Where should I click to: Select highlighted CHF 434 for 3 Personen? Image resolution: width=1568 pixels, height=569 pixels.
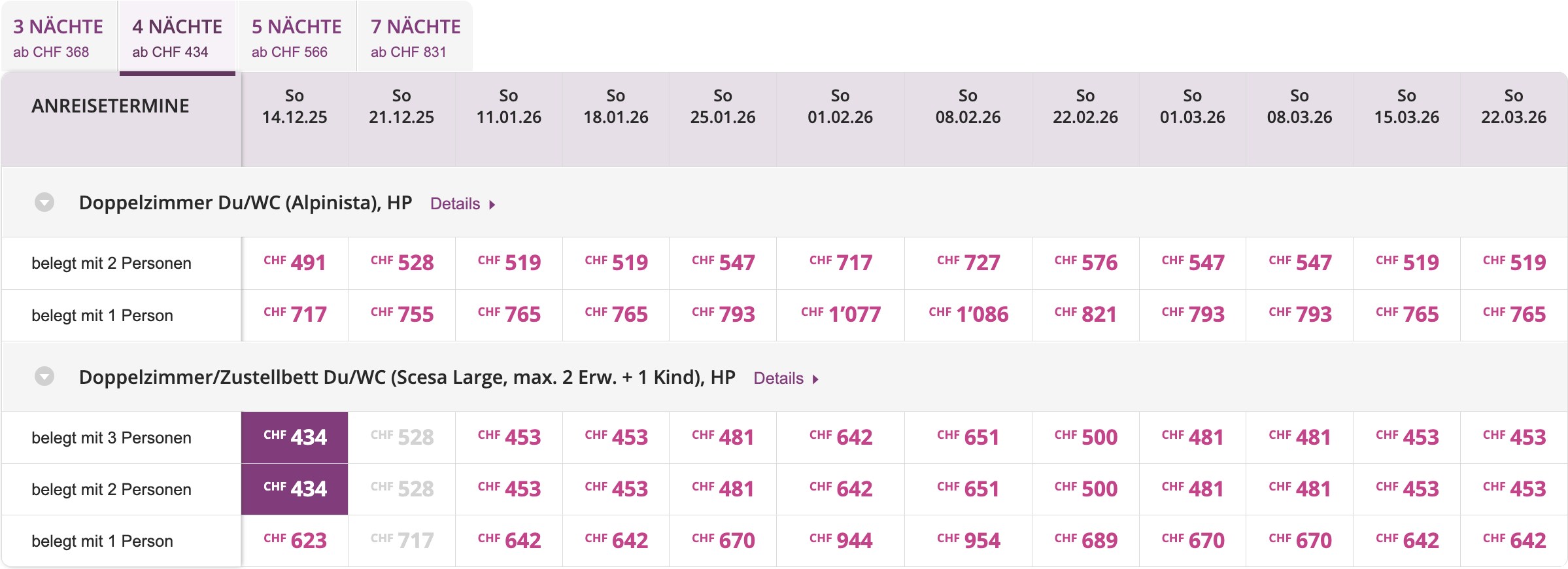[294, 437]
